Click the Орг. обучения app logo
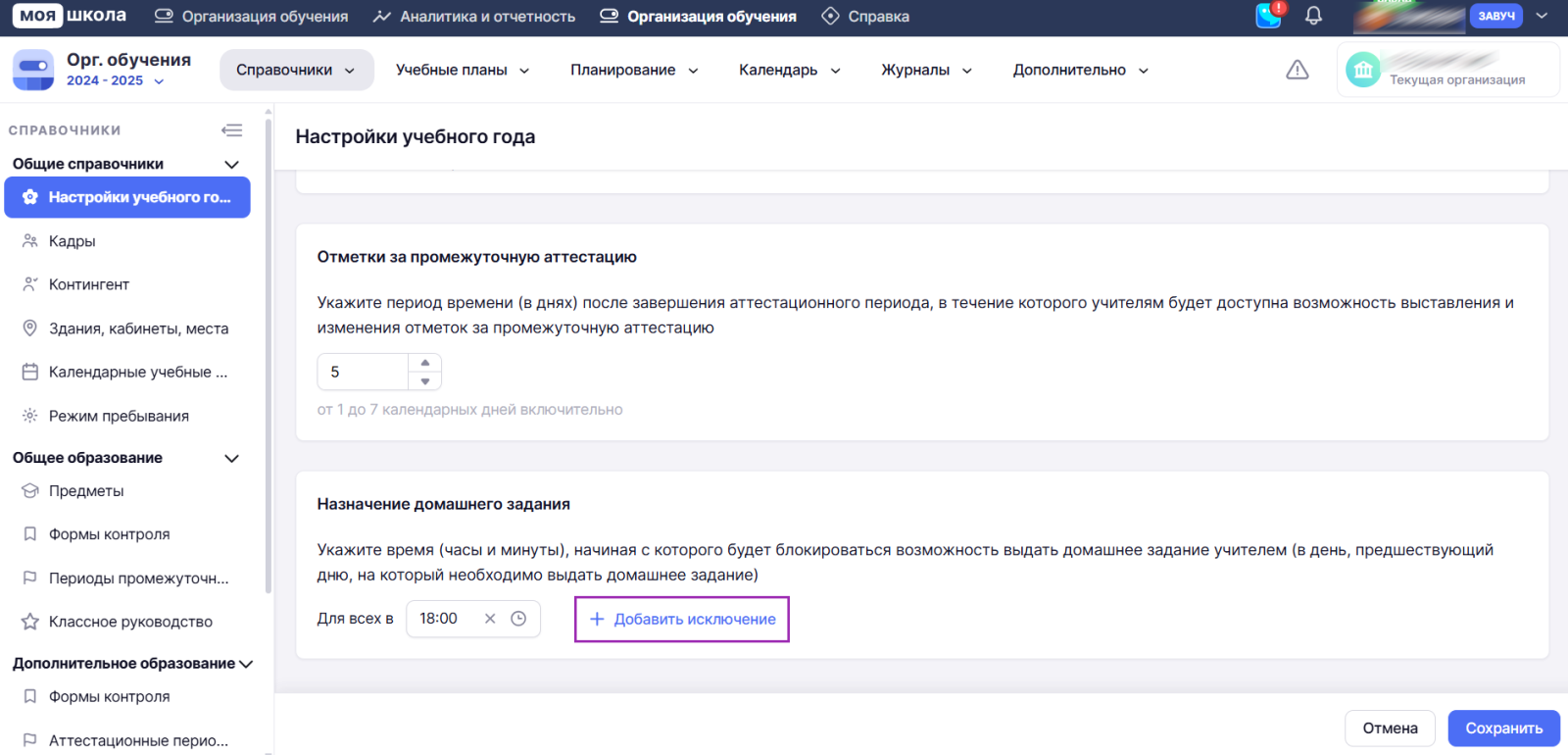Screen dimensions: 1568x755 click(33, 70)
